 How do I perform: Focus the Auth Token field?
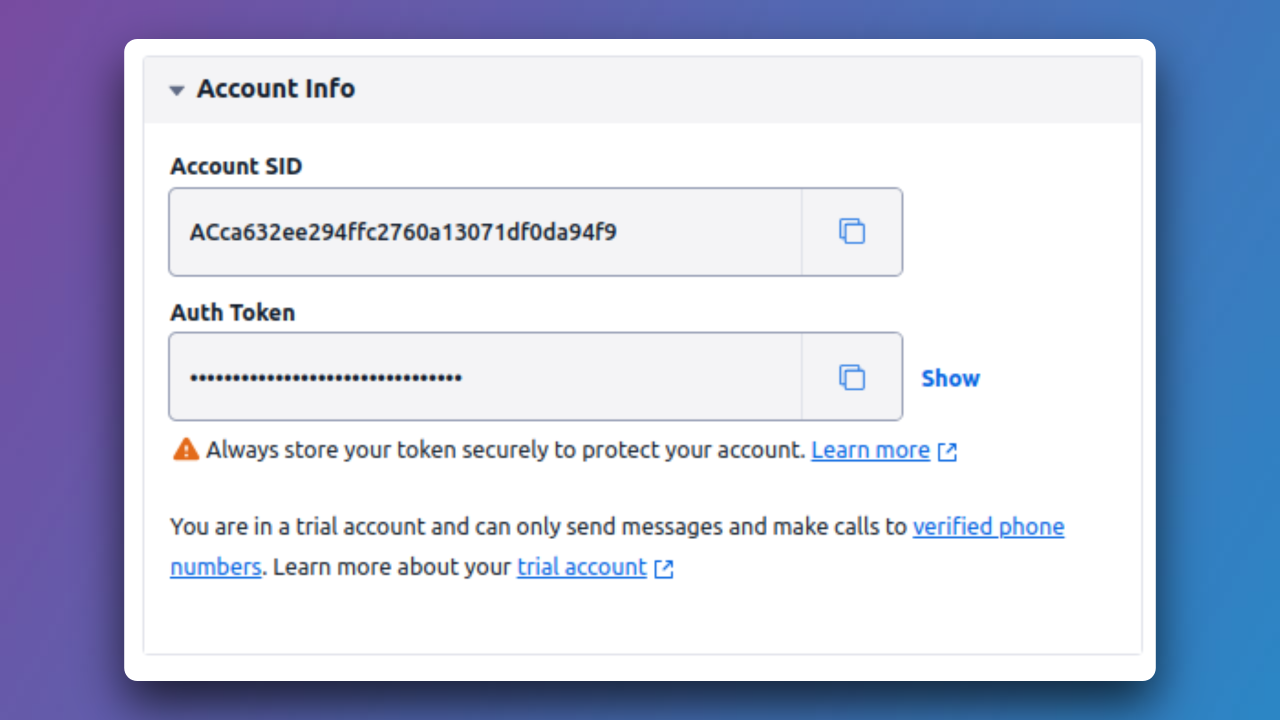(485, 377)
